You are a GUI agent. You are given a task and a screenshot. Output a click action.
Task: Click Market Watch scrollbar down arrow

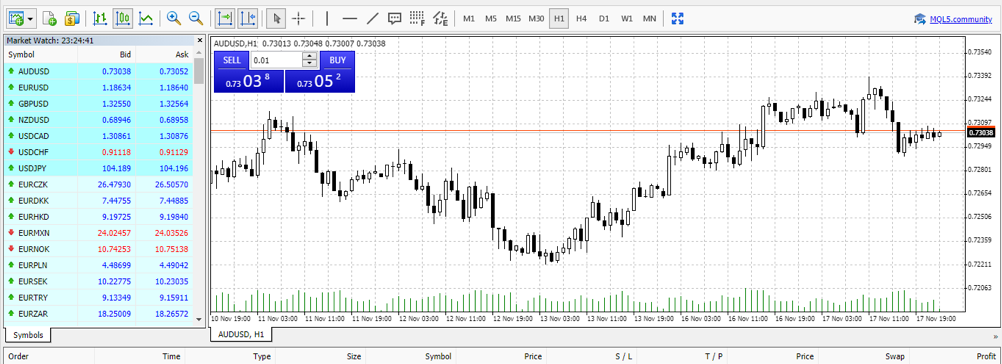pos(199,318)
